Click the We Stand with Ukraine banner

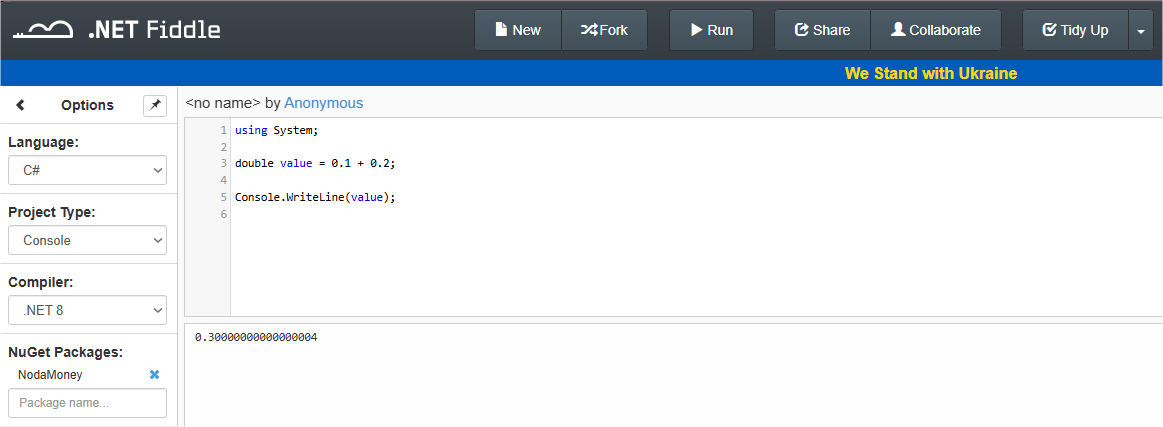pyautogui.click(x=930, y=73)
